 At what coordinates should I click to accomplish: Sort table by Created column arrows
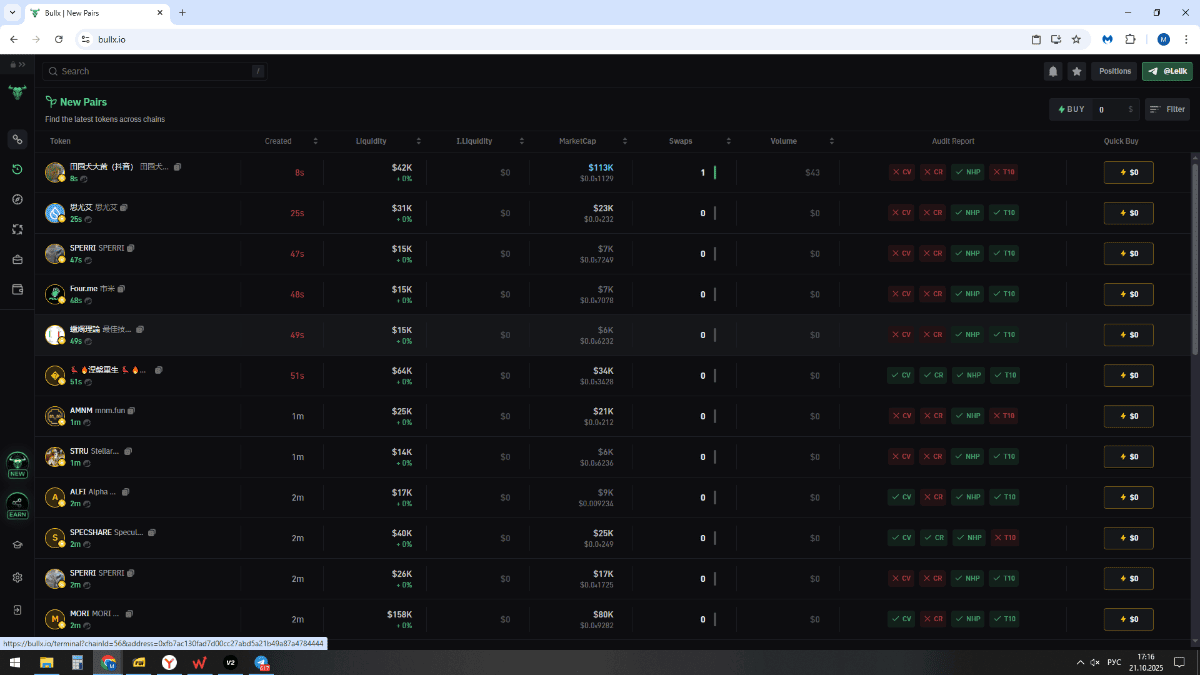point(311,141)
